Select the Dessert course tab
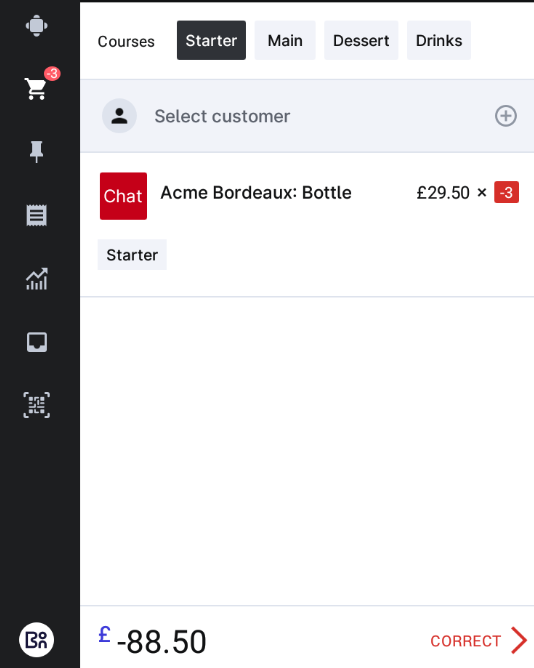 click(361, 40)
